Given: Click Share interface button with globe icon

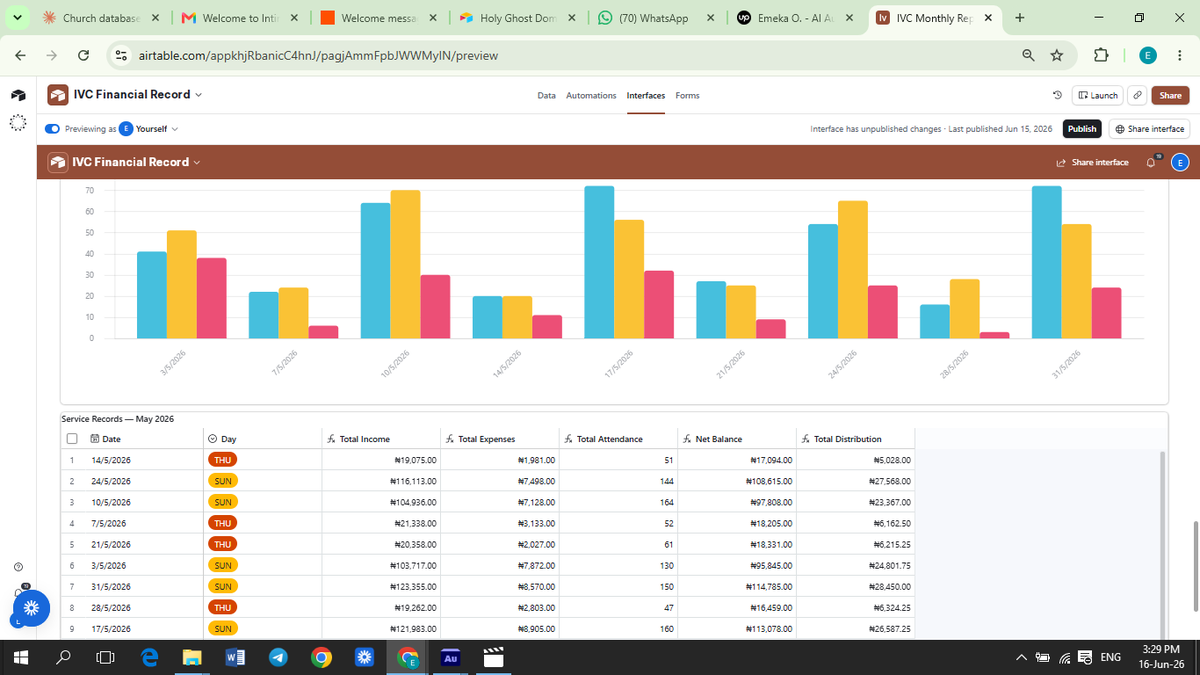Looking at the screenshot, I should [1148, 129].
